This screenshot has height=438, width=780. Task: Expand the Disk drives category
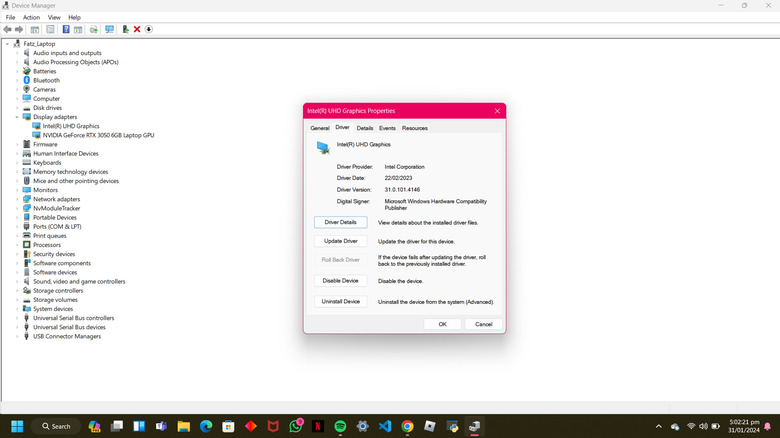[x=17, y=108]
